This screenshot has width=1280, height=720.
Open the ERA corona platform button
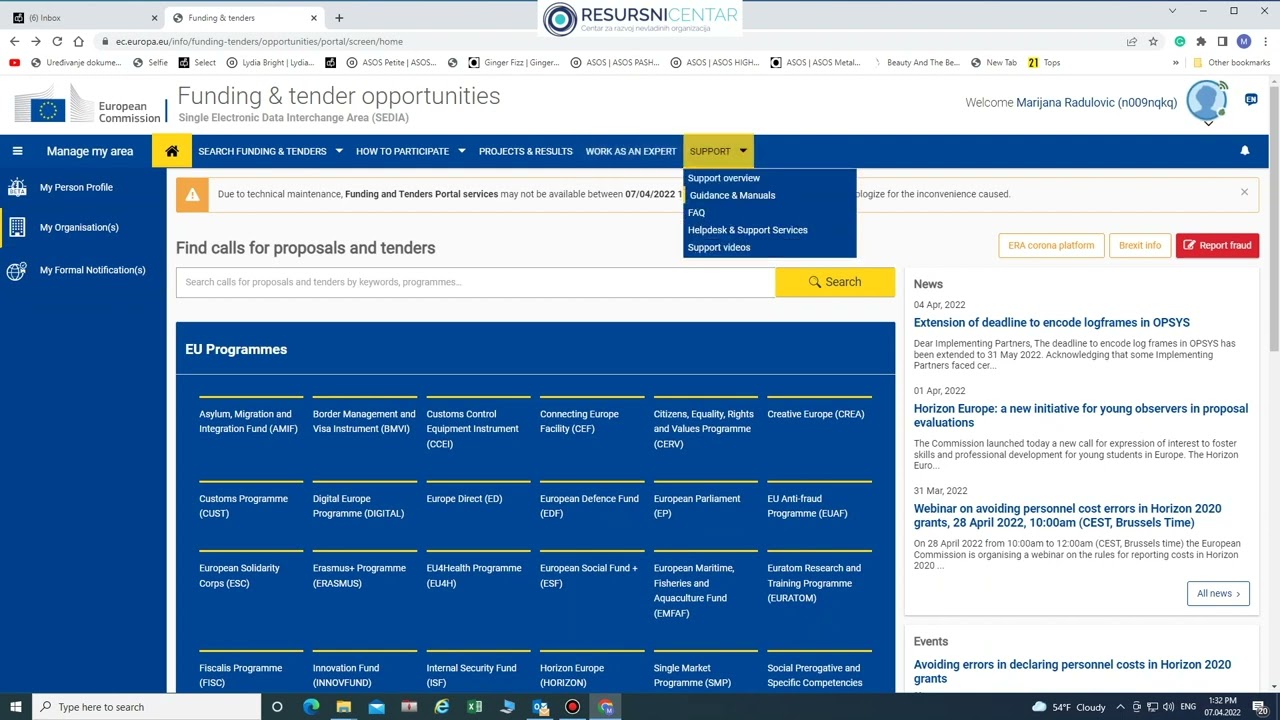point(1051,245)
